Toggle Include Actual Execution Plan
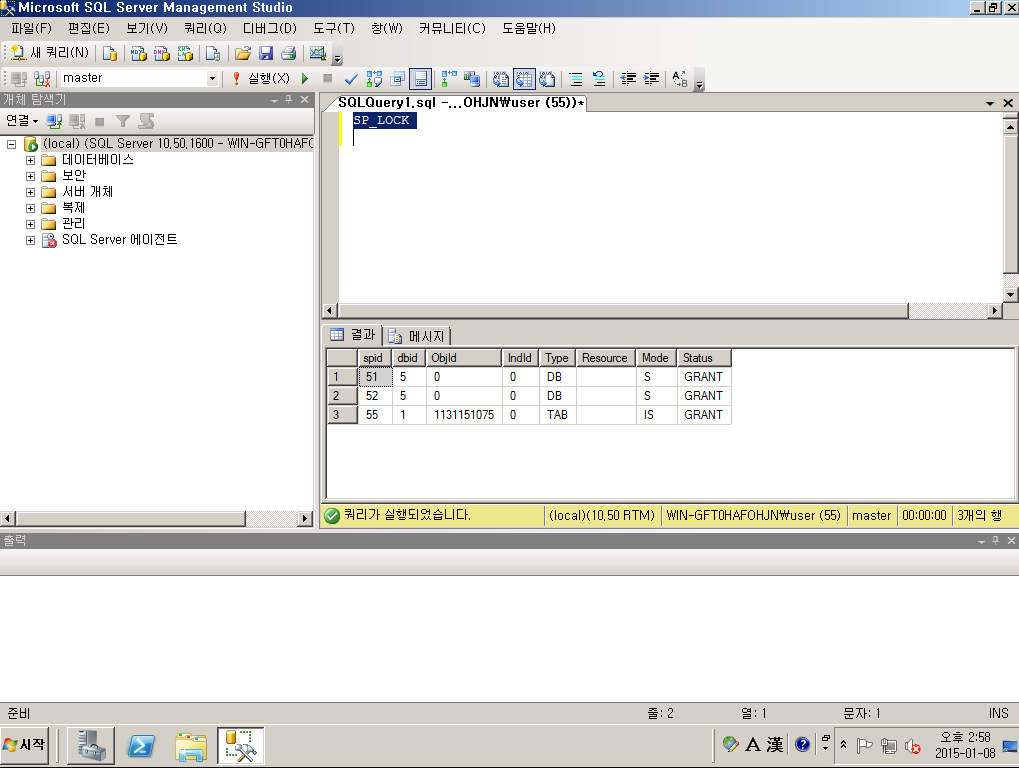1019x768 pixels. click(x=449, y=79)
